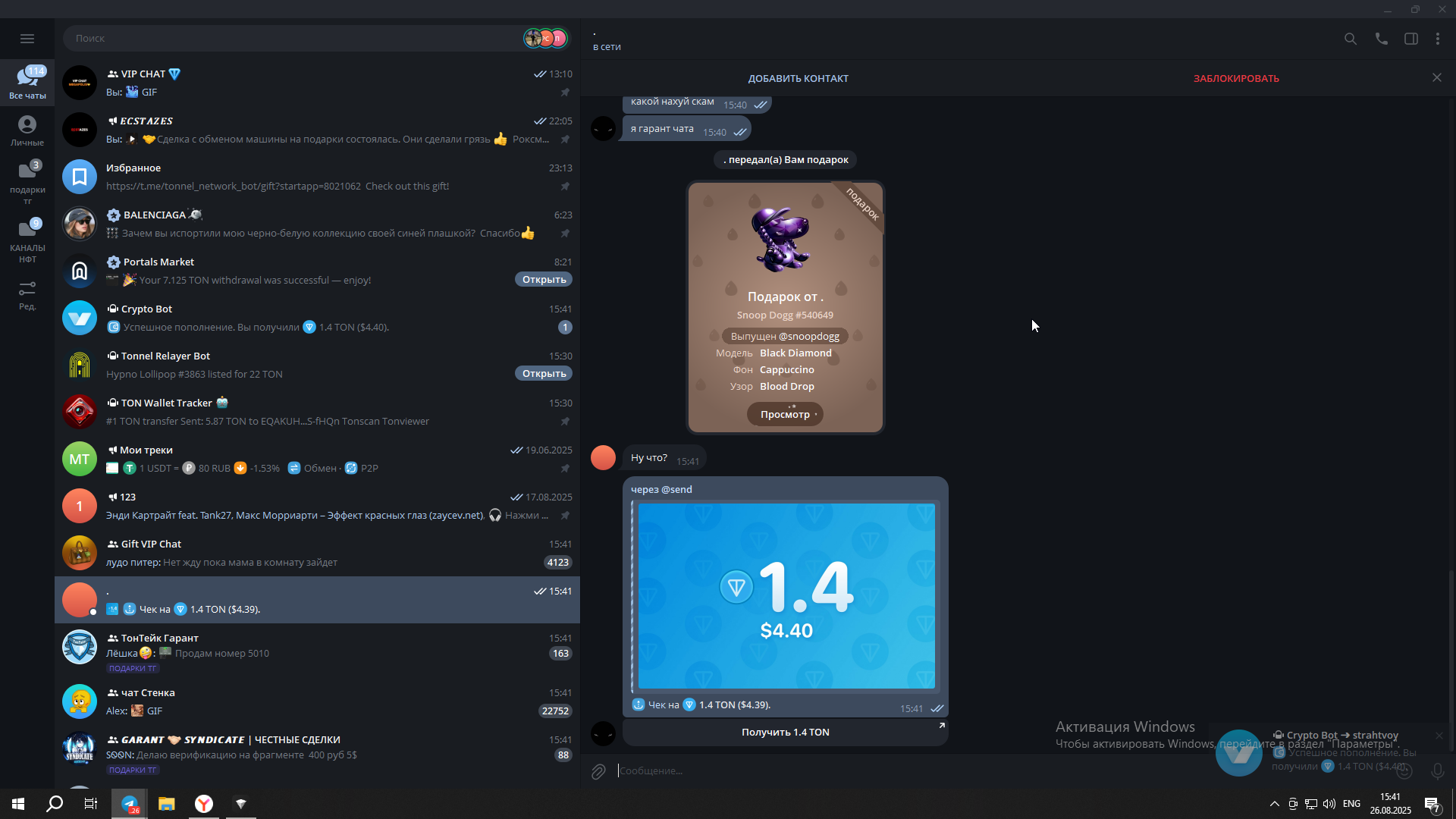
Task: Select the подарки тг folder tab
Action: tap(27, 183)
